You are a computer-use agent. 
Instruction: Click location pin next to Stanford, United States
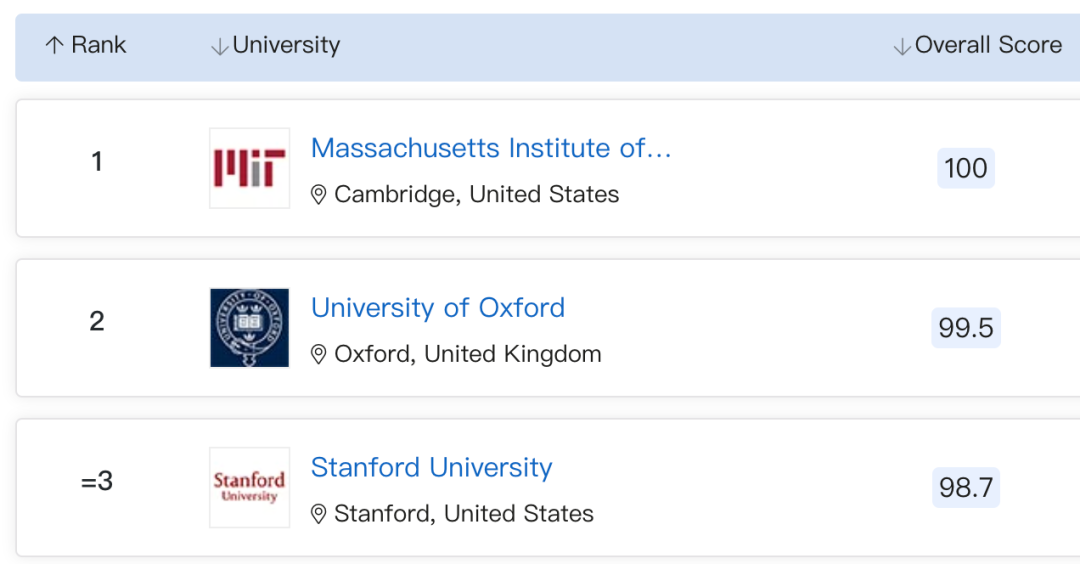click(x=318, y=514)
